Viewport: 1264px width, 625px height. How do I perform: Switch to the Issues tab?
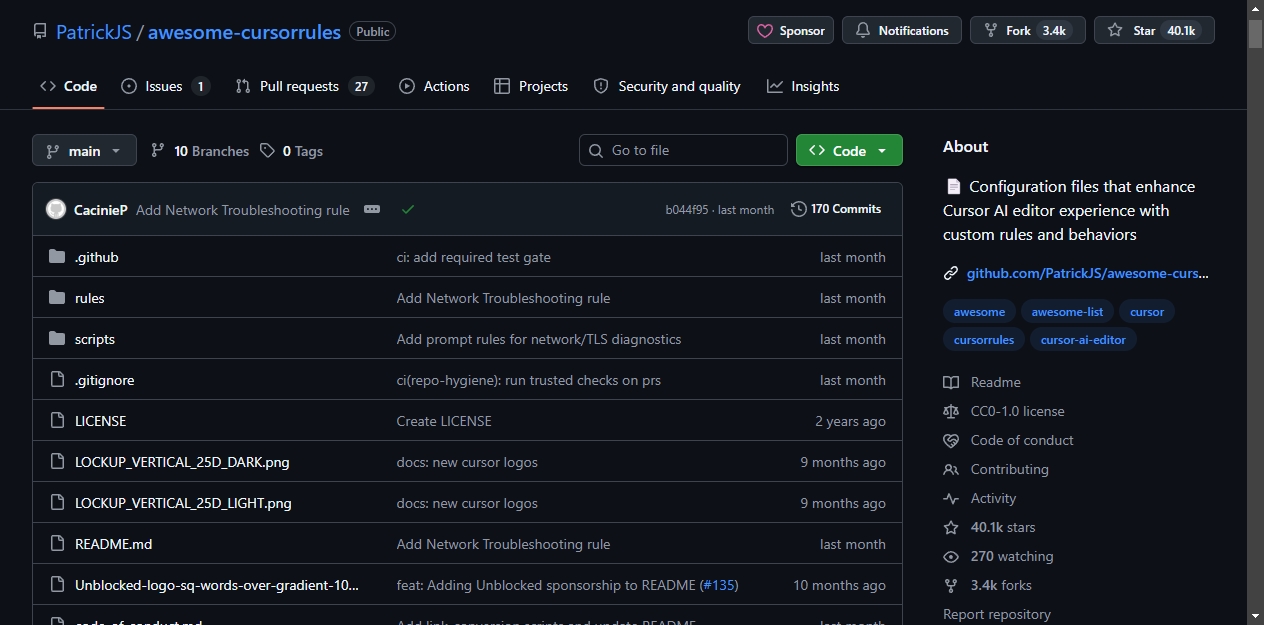click(x=165, y=86)
